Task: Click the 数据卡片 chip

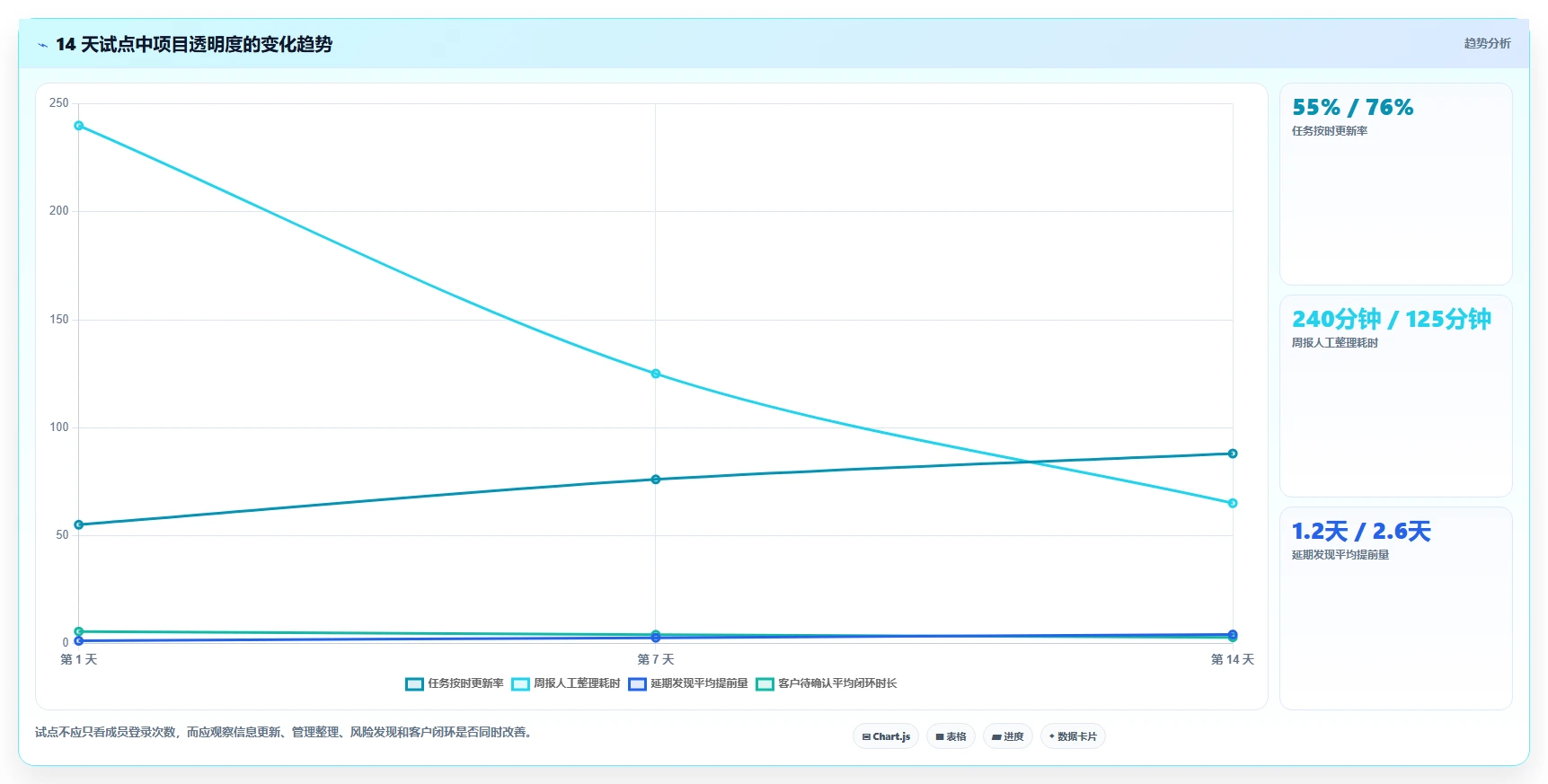Action: (1073, 736)
